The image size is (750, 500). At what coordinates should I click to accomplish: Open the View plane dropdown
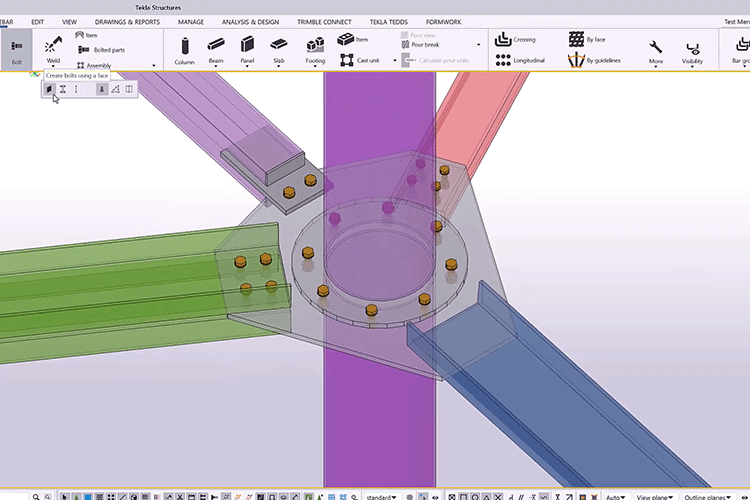coord(654,497)
